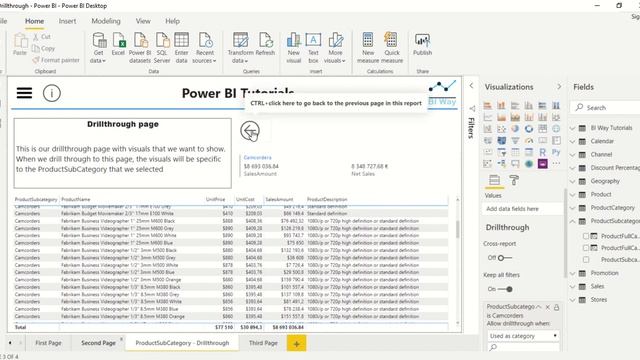Turn on Cross-report drillthrough toggle
640x360 pixels.
505,258
